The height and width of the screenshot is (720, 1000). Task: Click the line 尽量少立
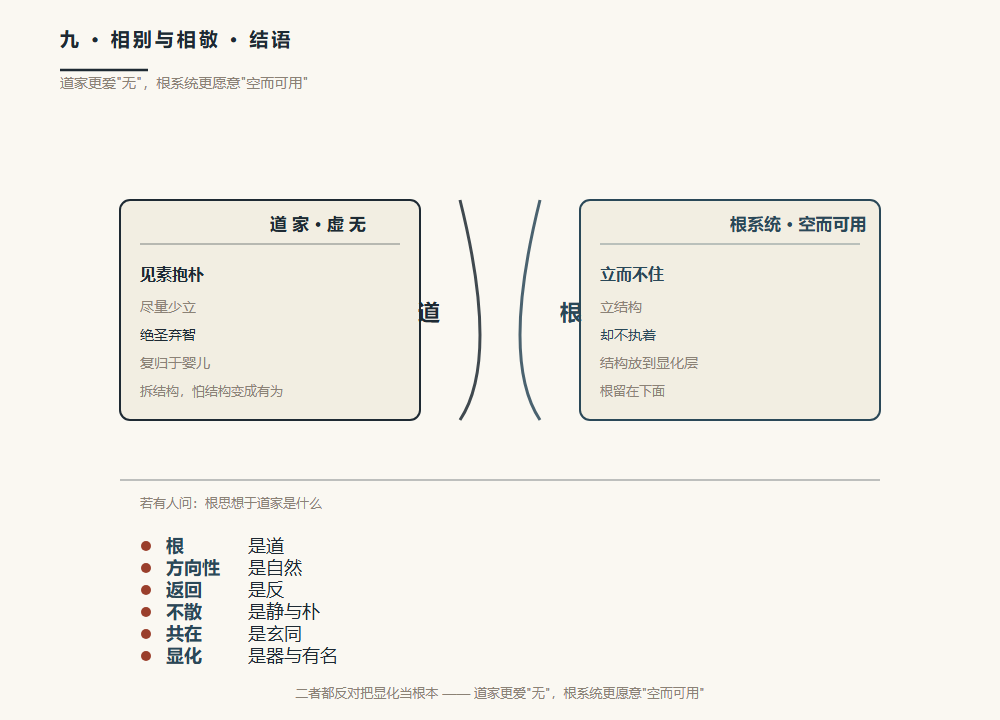pos(168,307)
